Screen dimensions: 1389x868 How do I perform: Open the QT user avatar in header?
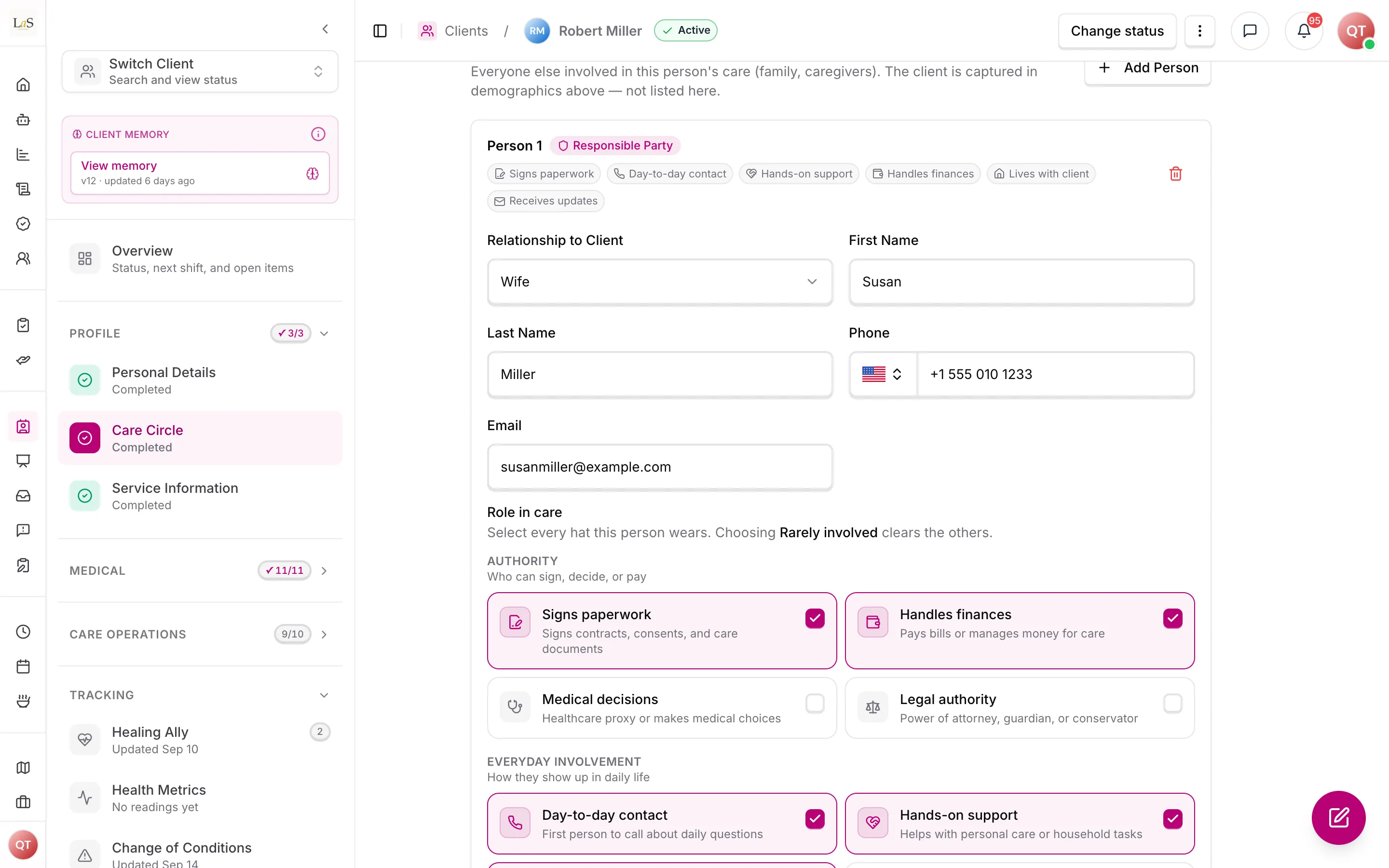(1356, 31)
